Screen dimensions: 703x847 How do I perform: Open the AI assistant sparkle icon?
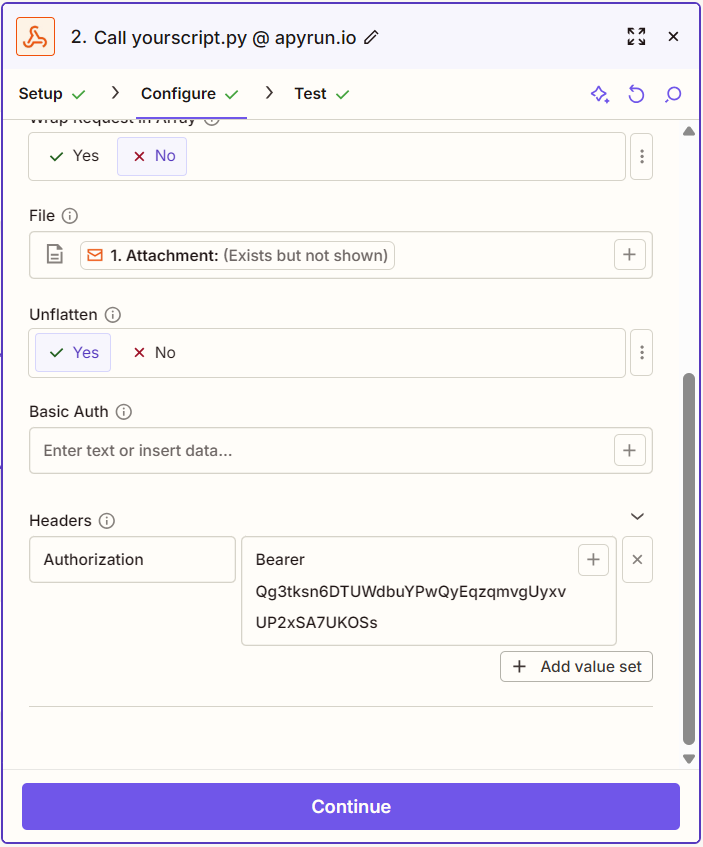pyautogui.click(x=600, y=94)
